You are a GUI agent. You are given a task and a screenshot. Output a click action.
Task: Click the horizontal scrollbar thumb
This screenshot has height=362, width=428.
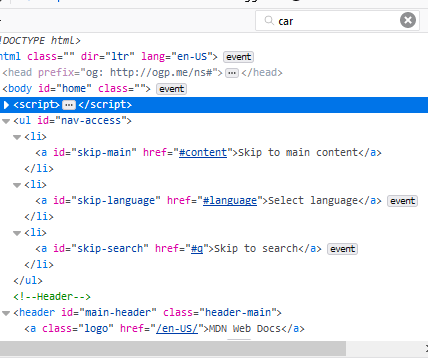(173, 349)
